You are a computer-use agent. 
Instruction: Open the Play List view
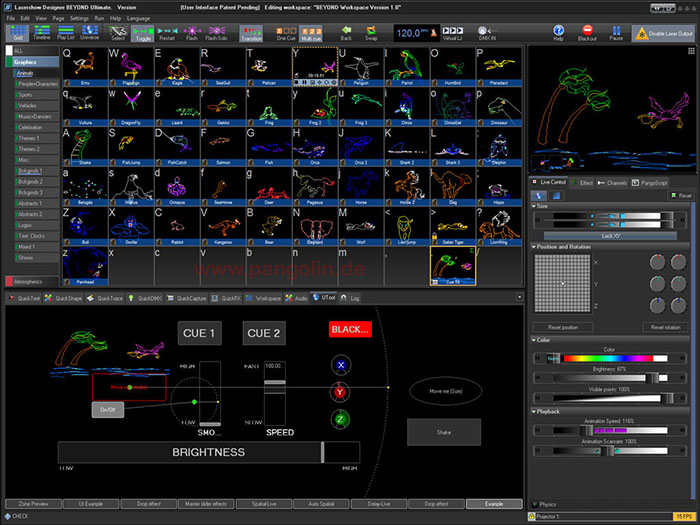66,33
